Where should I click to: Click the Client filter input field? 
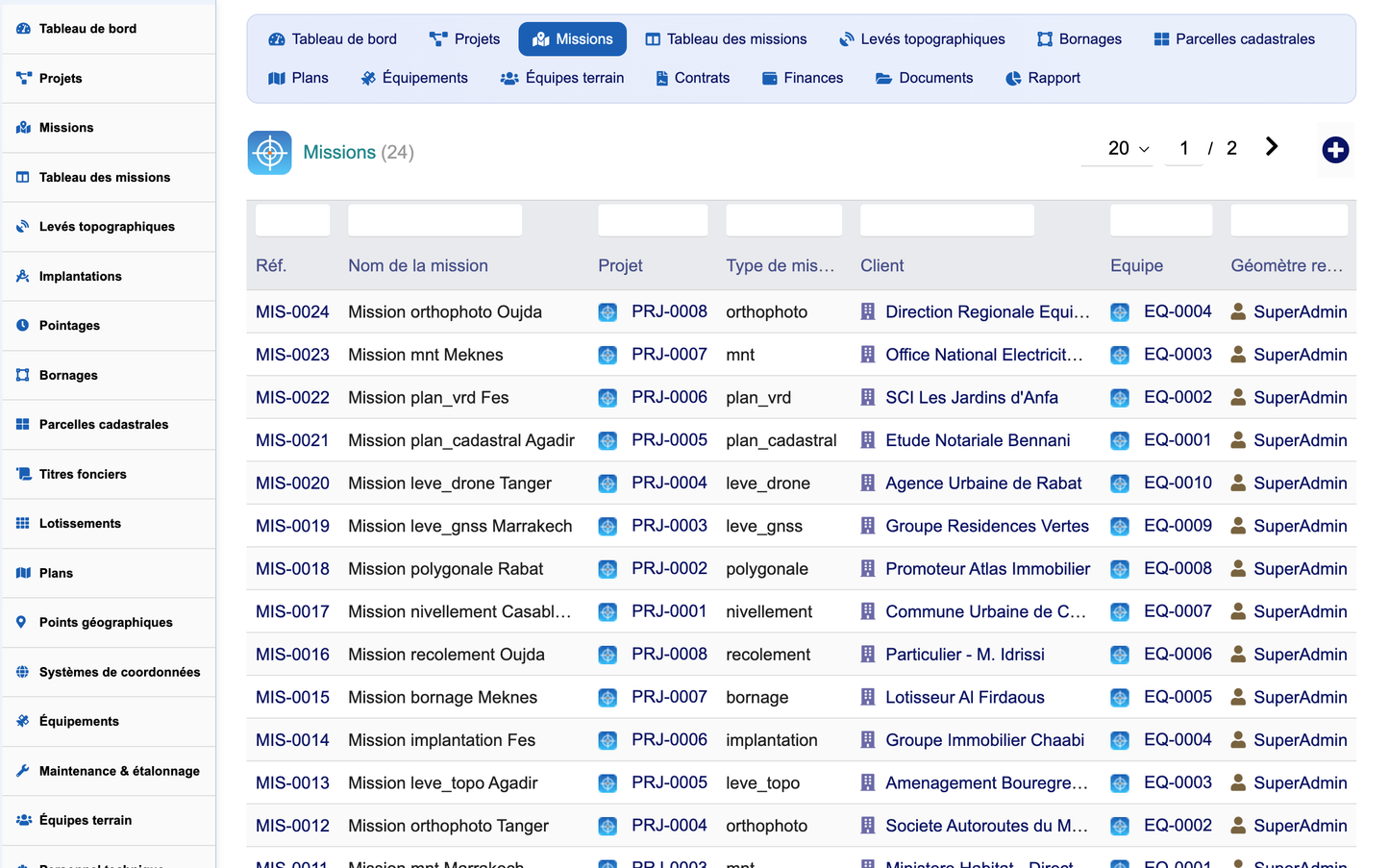948,220
